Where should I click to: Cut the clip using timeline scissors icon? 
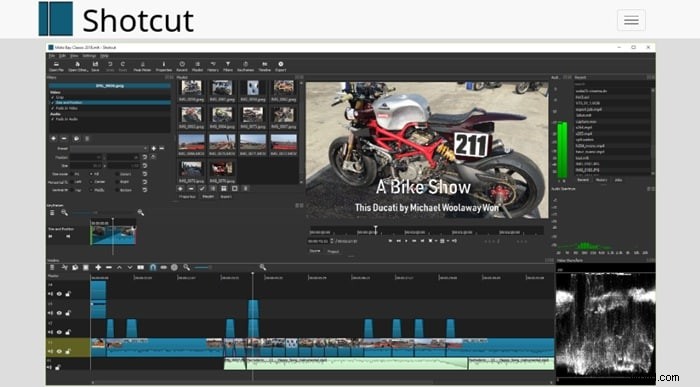(65, 267)
